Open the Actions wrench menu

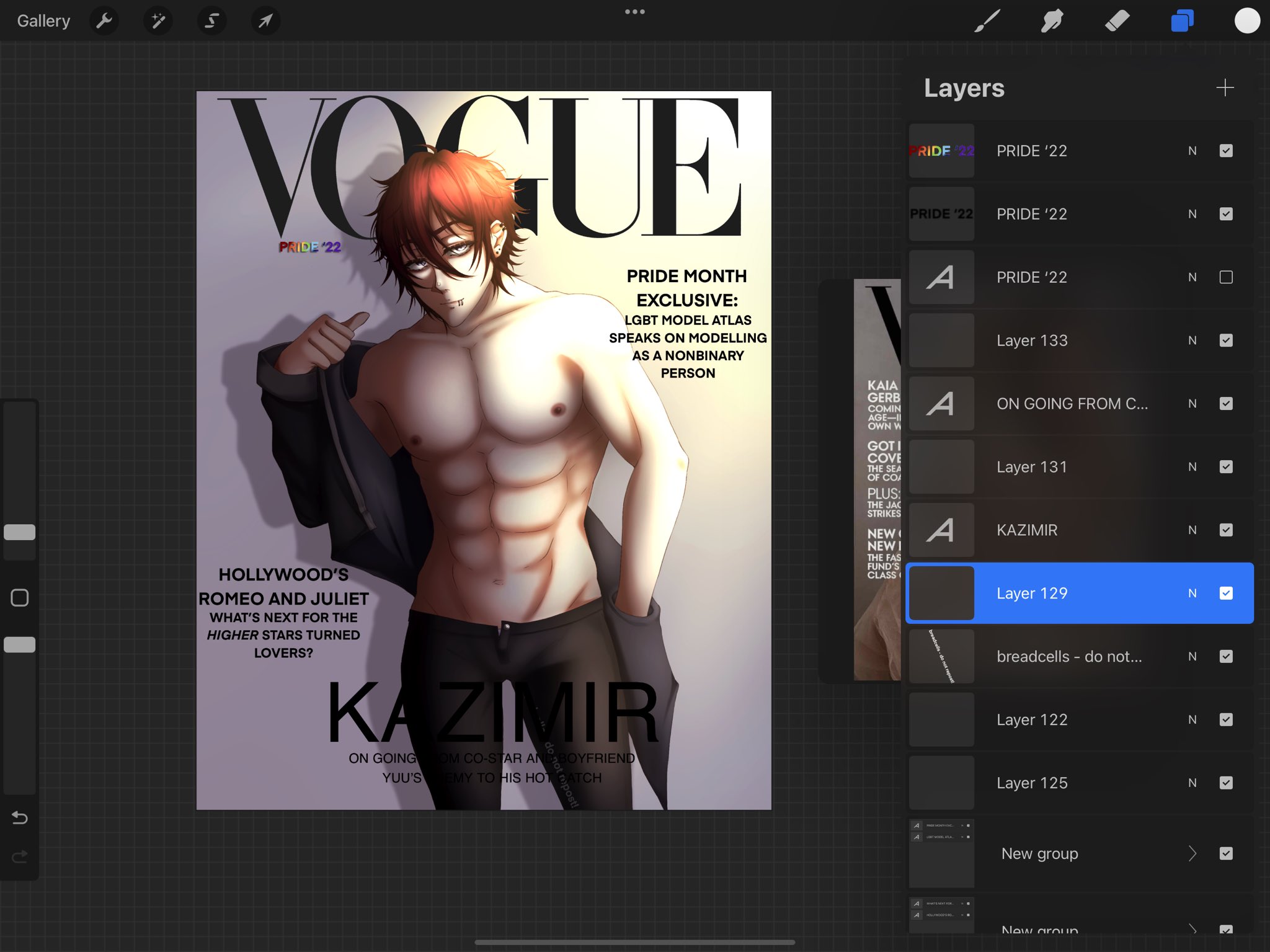coord(104,21)
